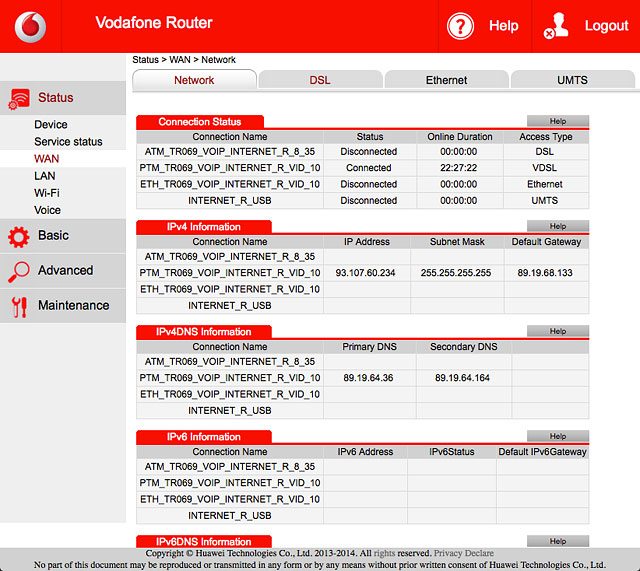Image resolution: width=640 pixels, height=571 pixels.
Task: Click INTERNET_R_USB in Connection Status table
Action: [230, 200]
